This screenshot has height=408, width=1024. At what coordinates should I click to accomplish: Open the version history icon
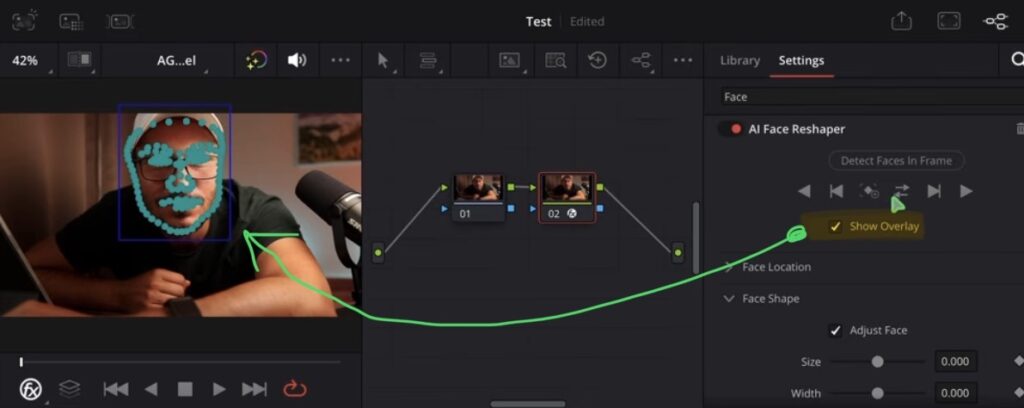pyautogui.click(x=598, y=61)
